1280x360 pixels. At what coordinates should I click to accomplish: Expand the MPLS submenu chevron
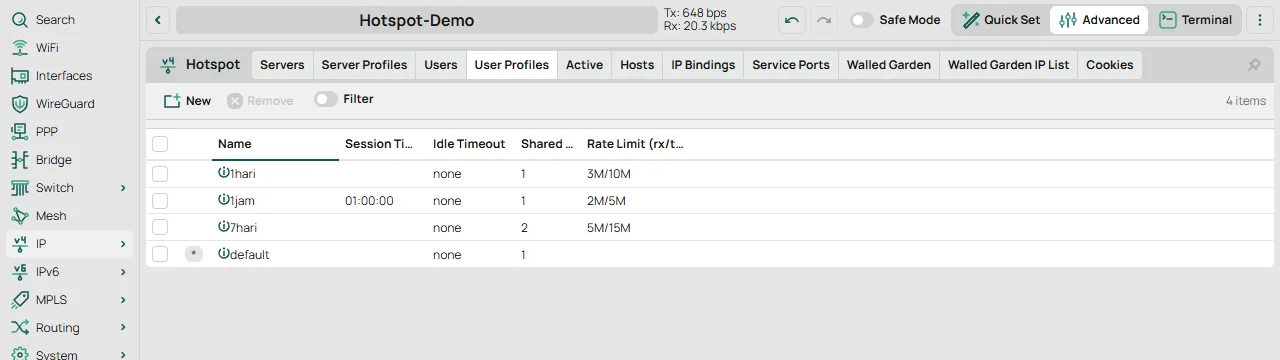point(123,300)
